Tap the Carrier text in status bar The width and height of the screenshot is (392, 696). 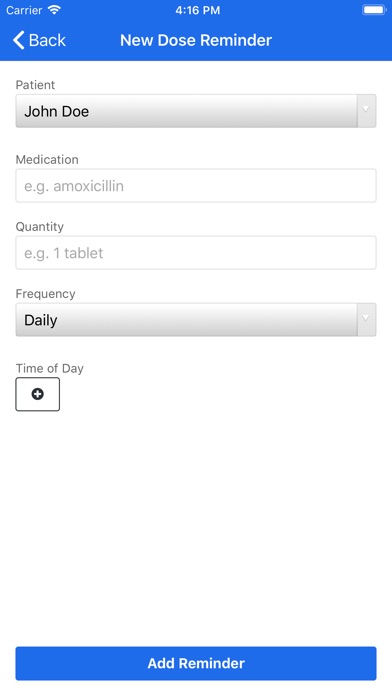tap(24, 10)
